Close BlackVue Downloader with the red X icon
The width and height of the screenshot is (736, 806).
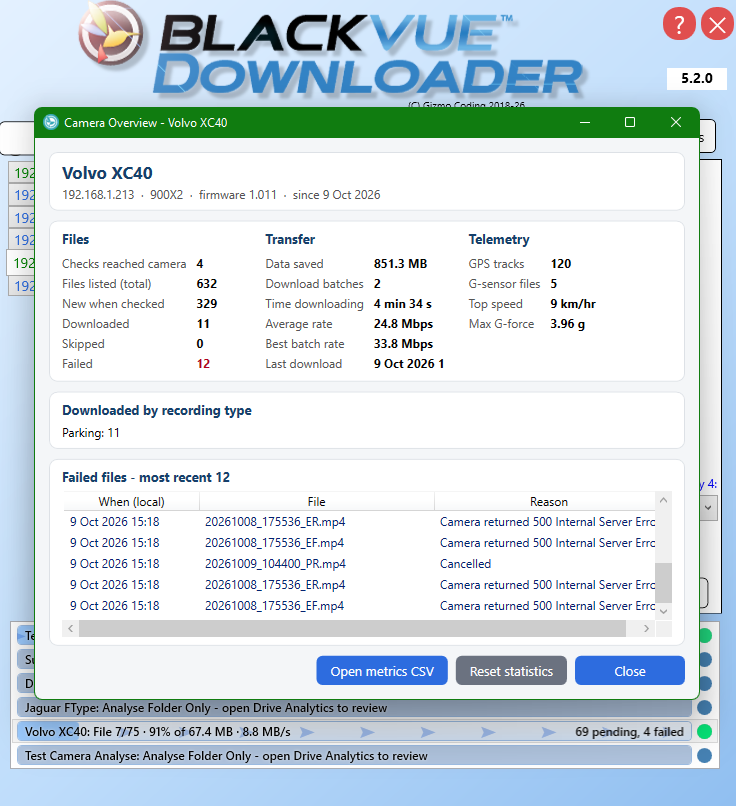717,24
